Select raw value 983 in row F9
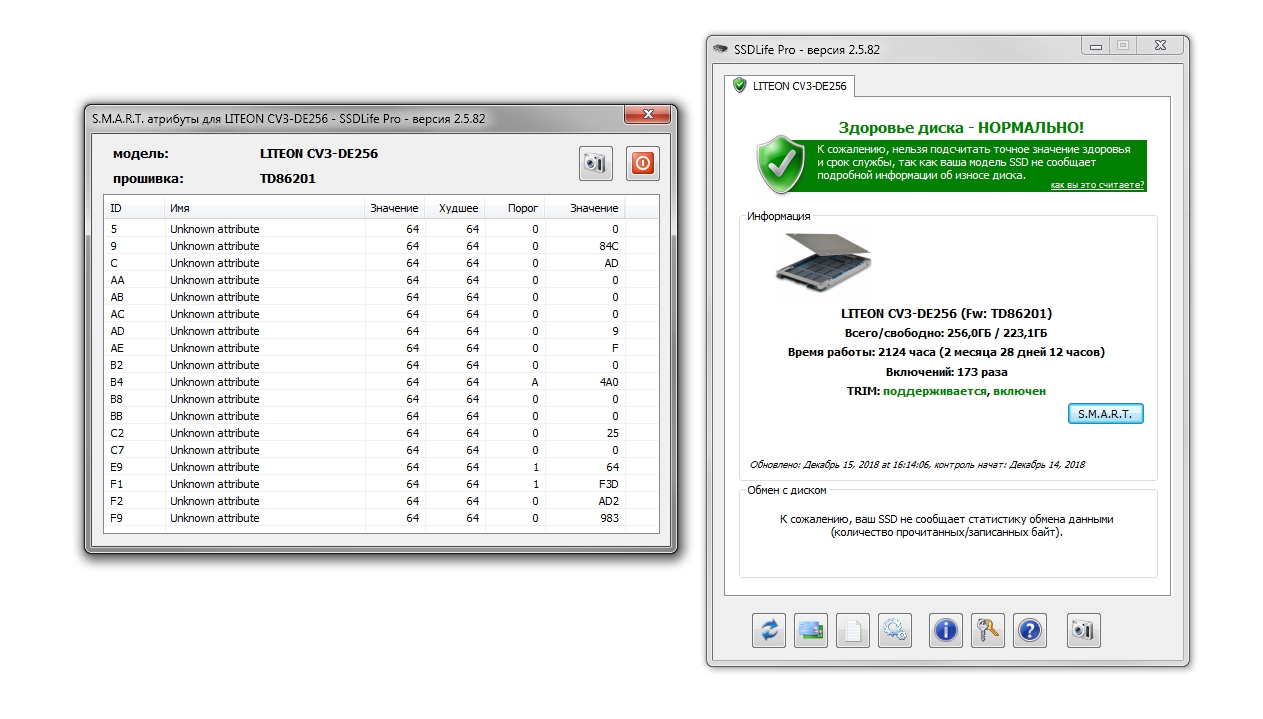This screenshot has height=719, width=1263. [x=609, y=518]
